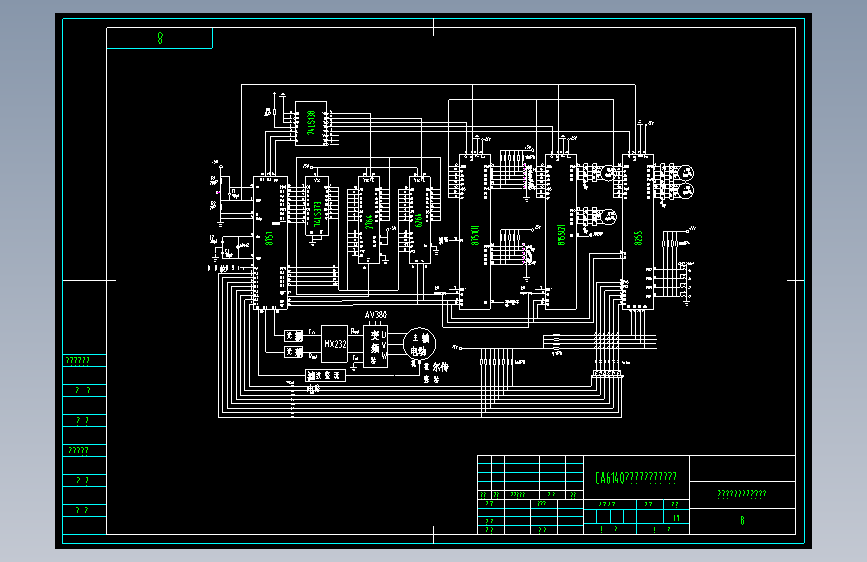
Task: Click the 74LS373 latch label
Action: (317, 214)
